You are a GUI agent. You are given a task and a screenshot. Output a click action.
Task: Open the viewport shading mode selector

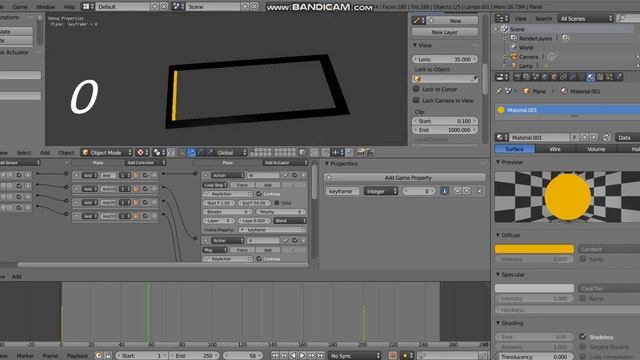click(142, 153)
